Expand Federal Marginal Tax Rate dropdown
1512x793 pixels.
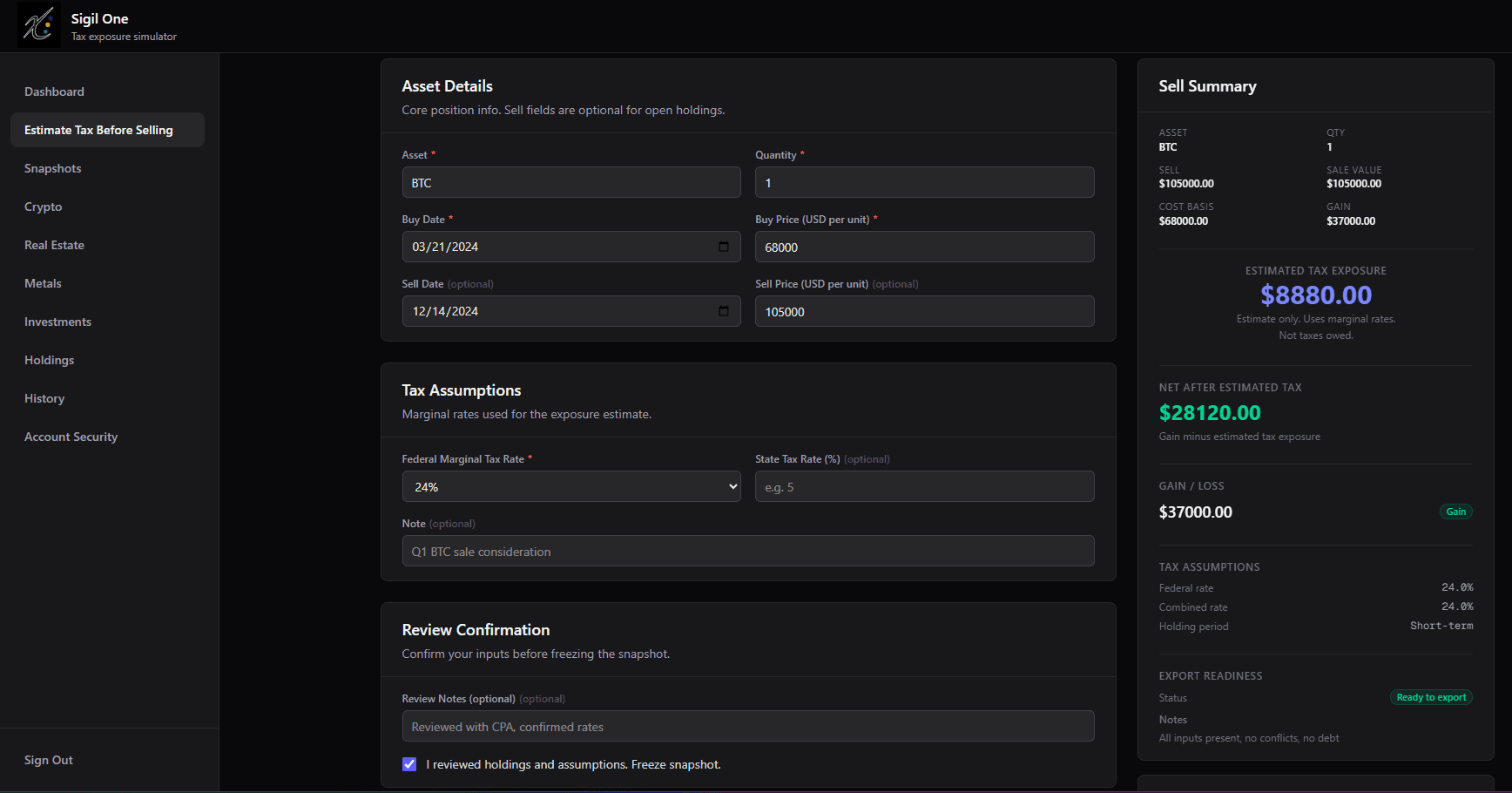click(571, 486)
